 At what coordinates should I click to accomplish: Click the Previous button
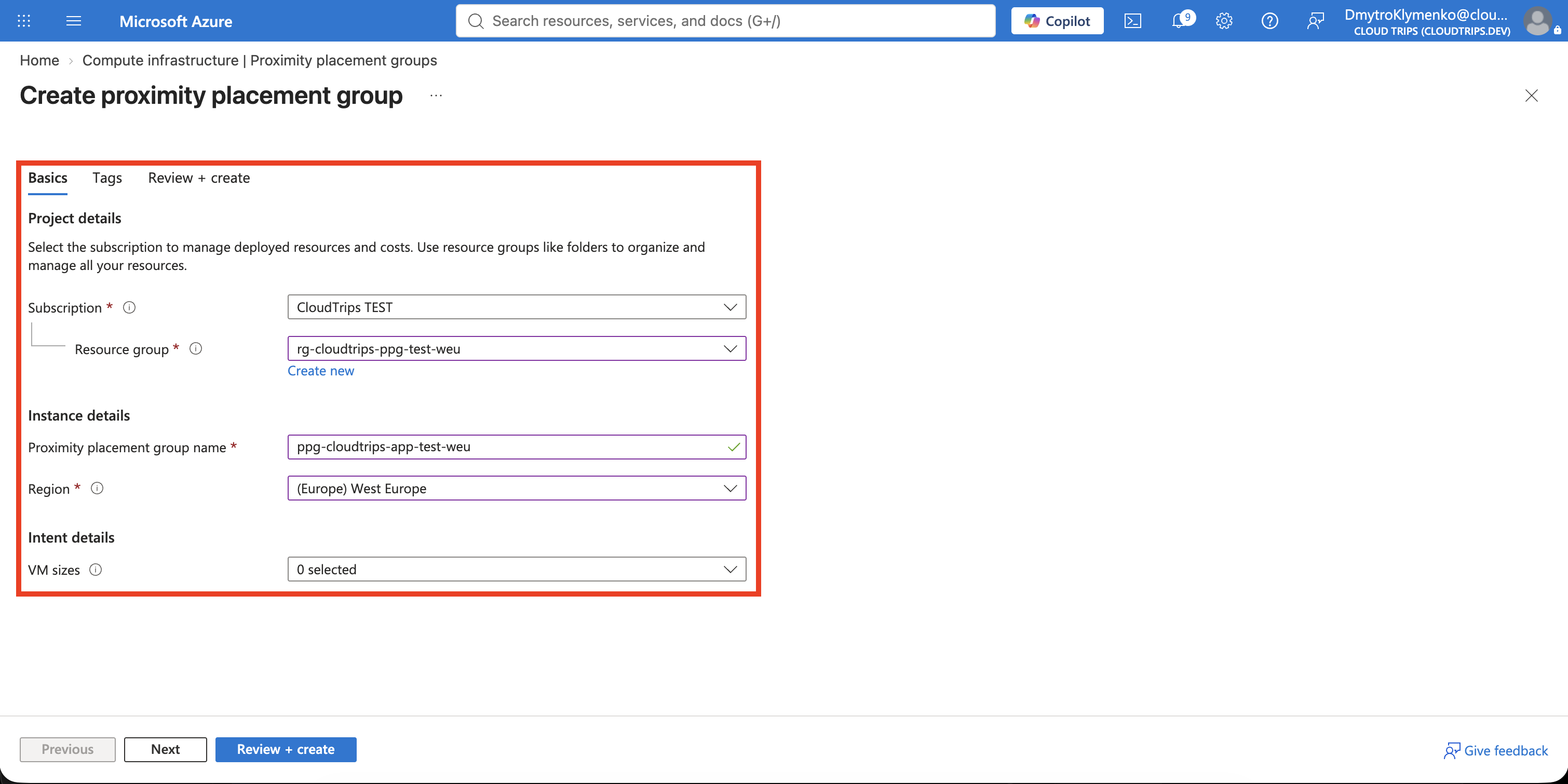67,749
